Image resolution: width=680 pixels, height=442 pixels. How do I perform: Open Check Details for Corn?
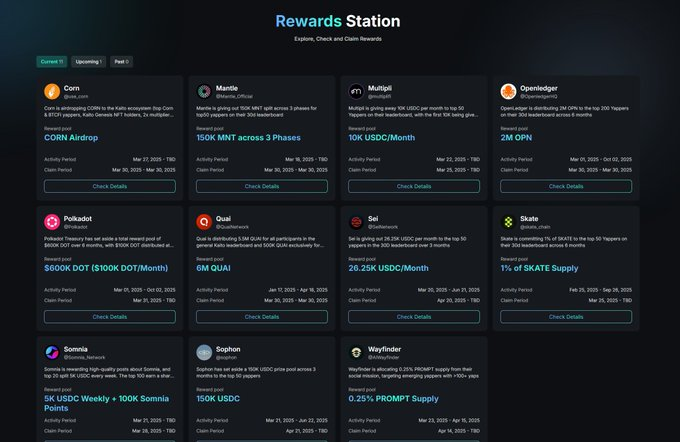pyautogui.click(x=110, y=187)
